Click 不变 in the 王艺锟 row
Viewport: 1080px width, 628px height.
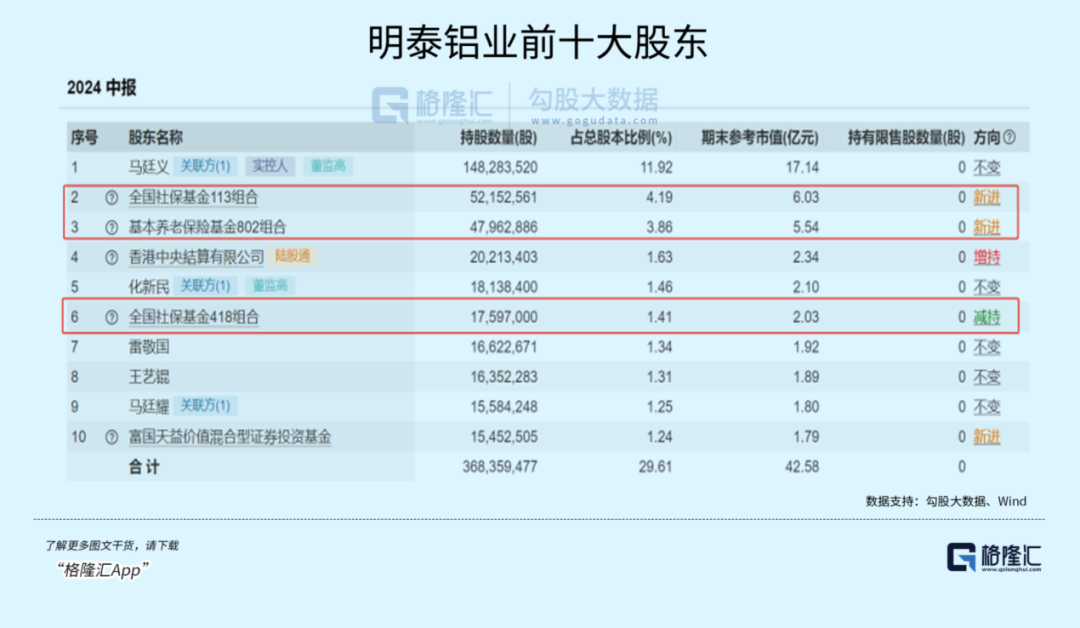point(986,377)
